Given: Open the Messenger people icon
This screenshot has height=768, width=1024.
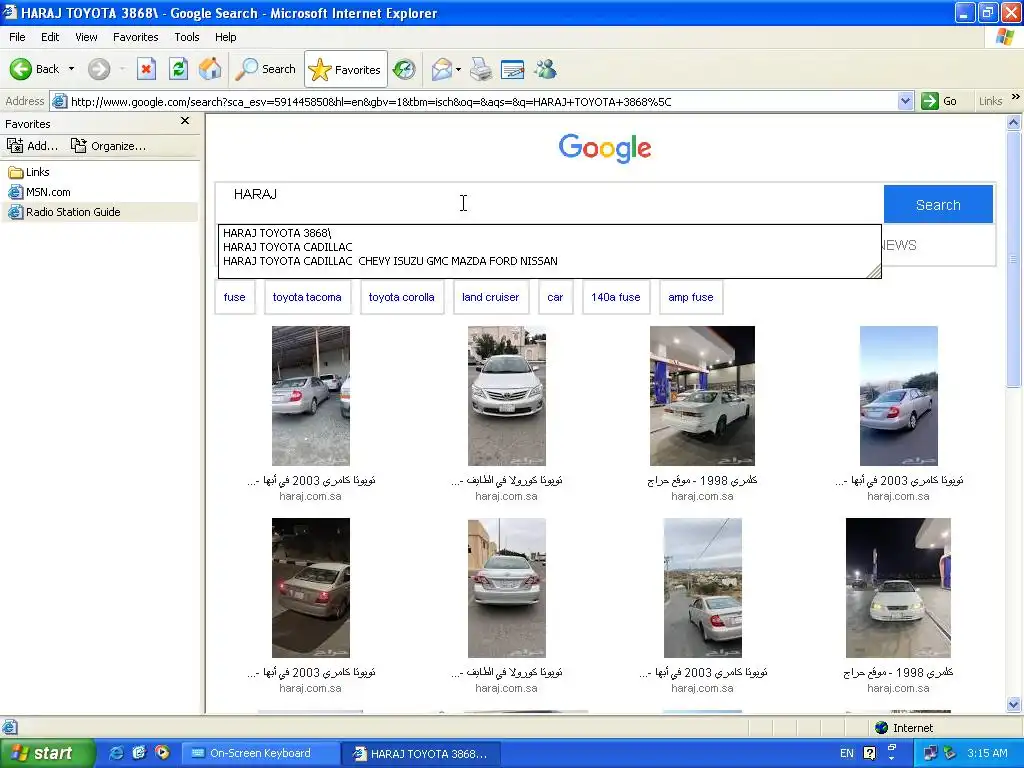Looking at the screenshot, I should point(545,69).
